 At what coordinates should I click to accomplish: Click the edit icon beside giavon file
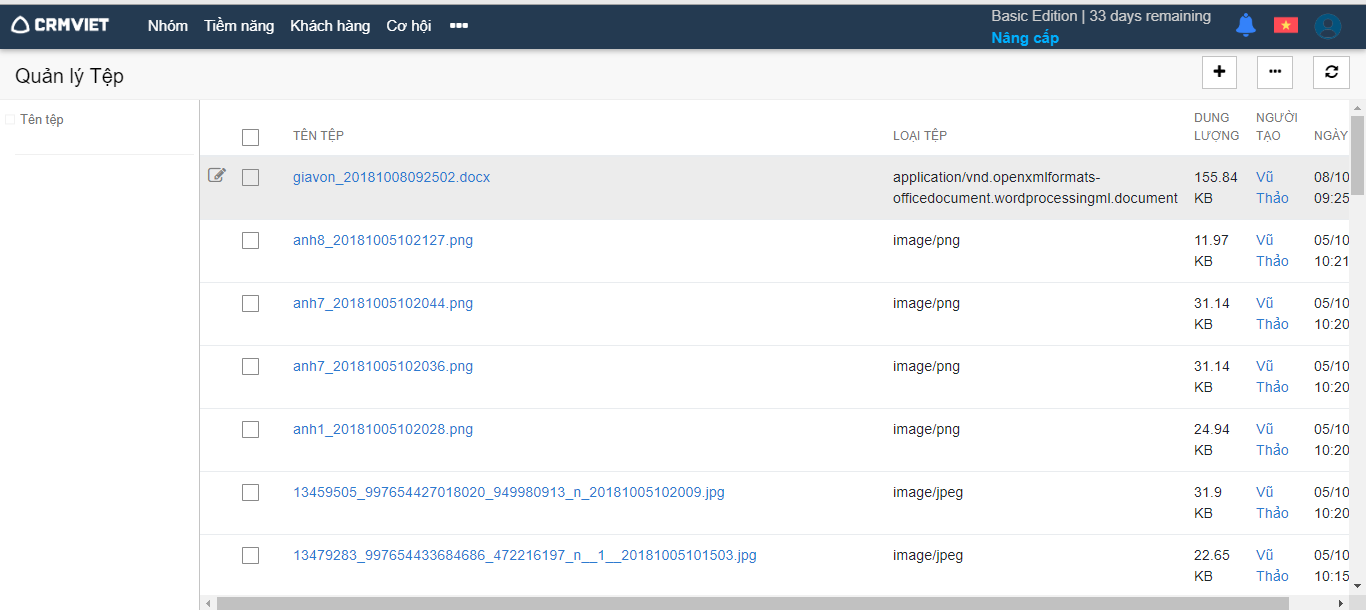(x=217, y=176)
